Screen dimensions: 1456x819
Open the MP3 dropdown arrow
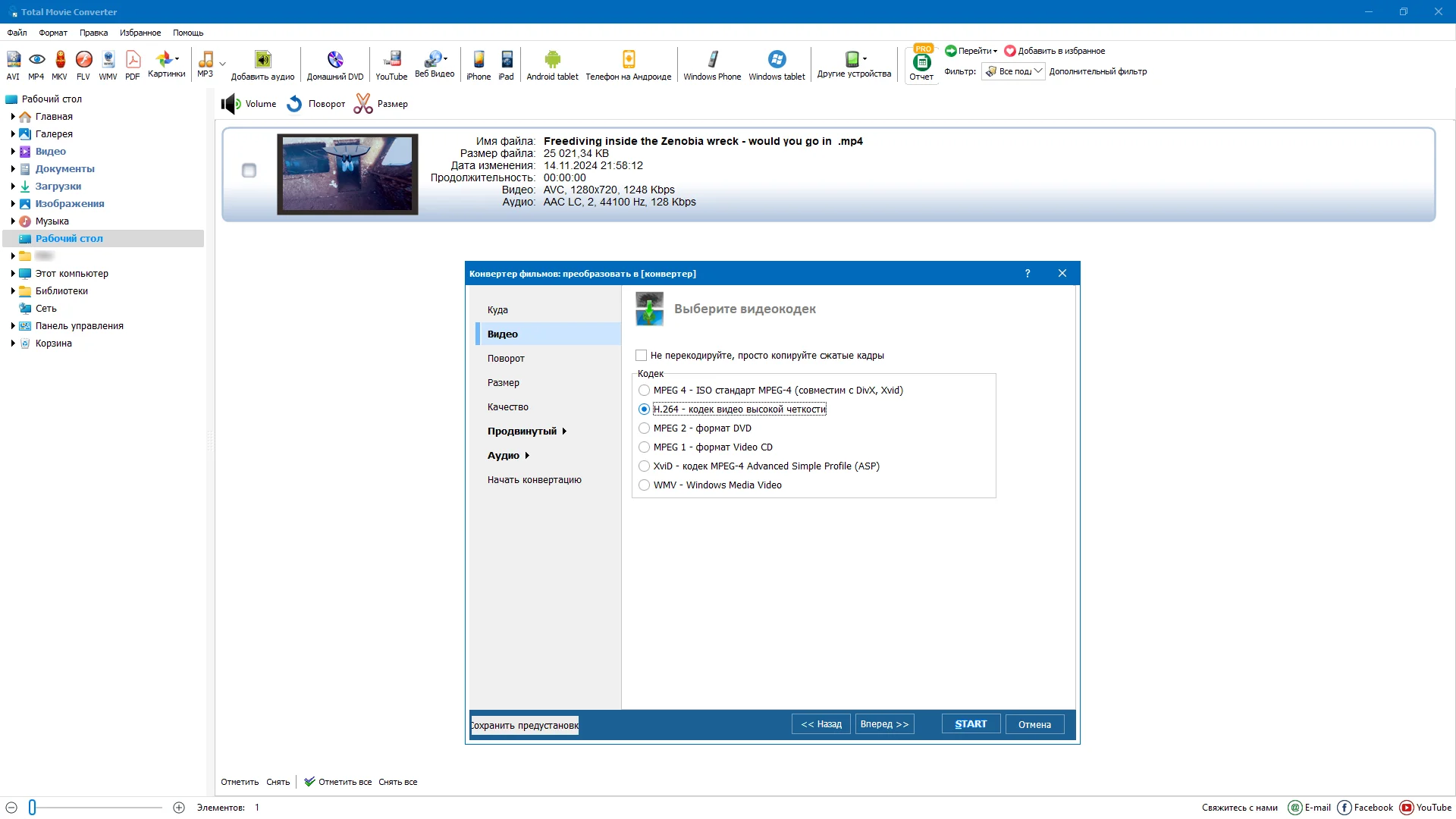pos(222,64)
